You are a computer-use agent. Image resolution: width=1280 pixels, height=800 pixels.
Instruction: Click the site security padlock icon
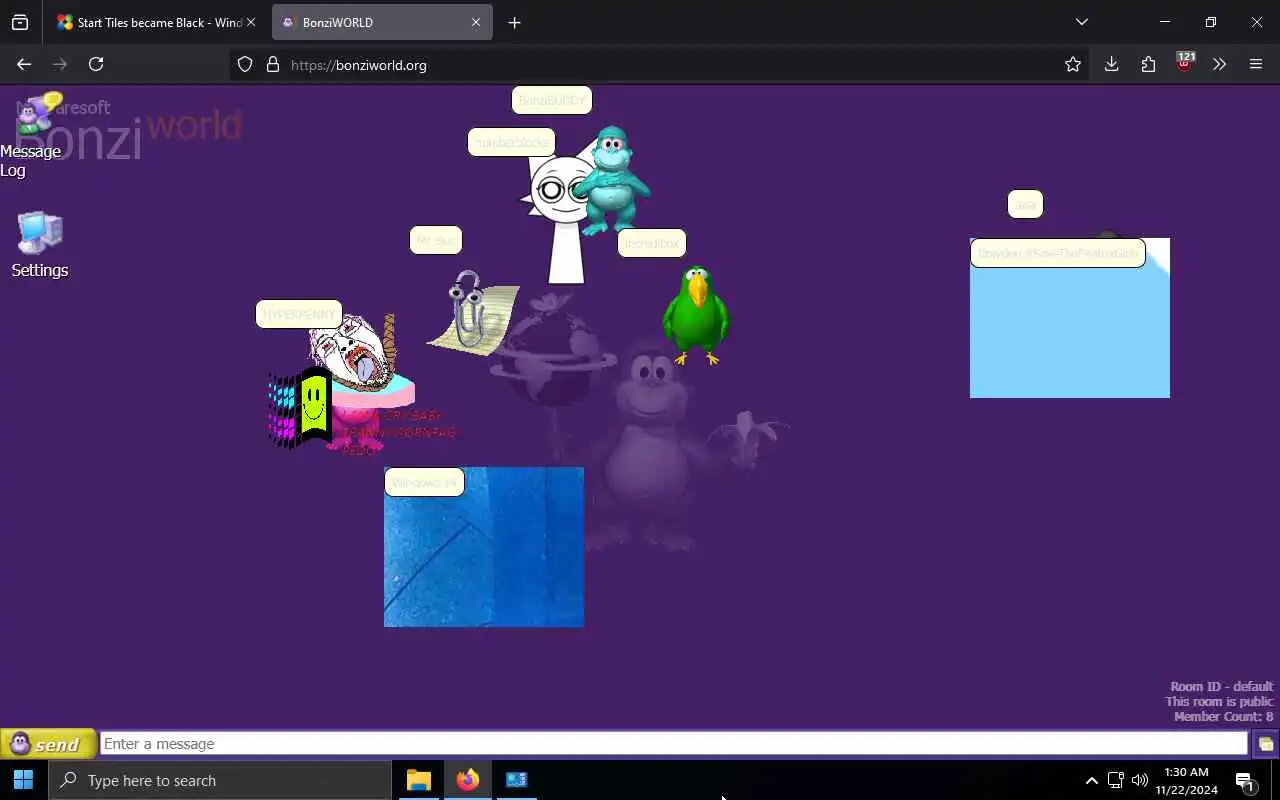pos(273,65)
